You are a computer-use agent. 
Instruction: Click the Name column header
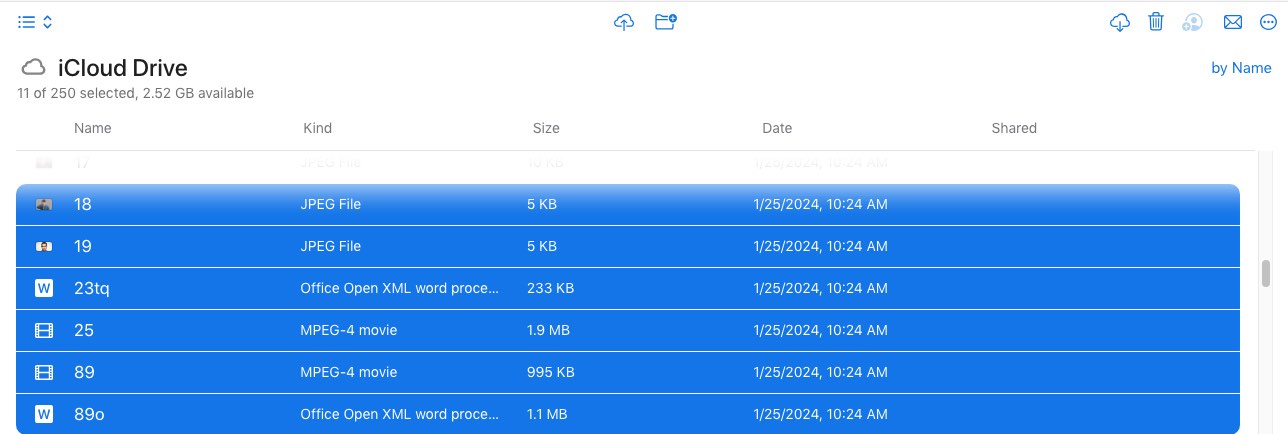pos(93,128)
